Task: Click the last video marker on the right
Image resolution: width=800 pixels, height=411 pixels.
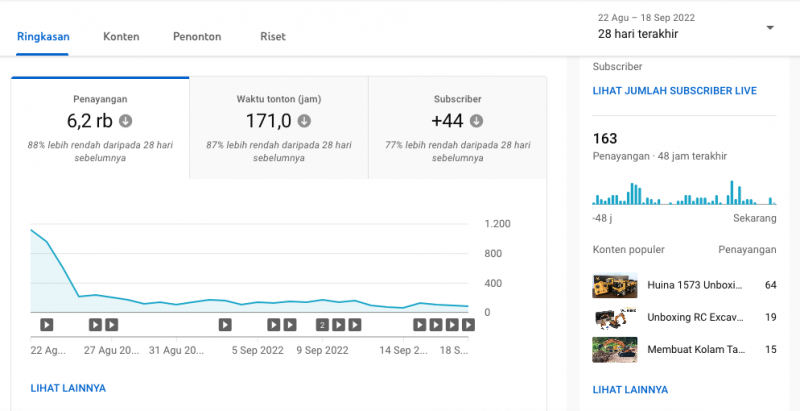Action: 467,325
